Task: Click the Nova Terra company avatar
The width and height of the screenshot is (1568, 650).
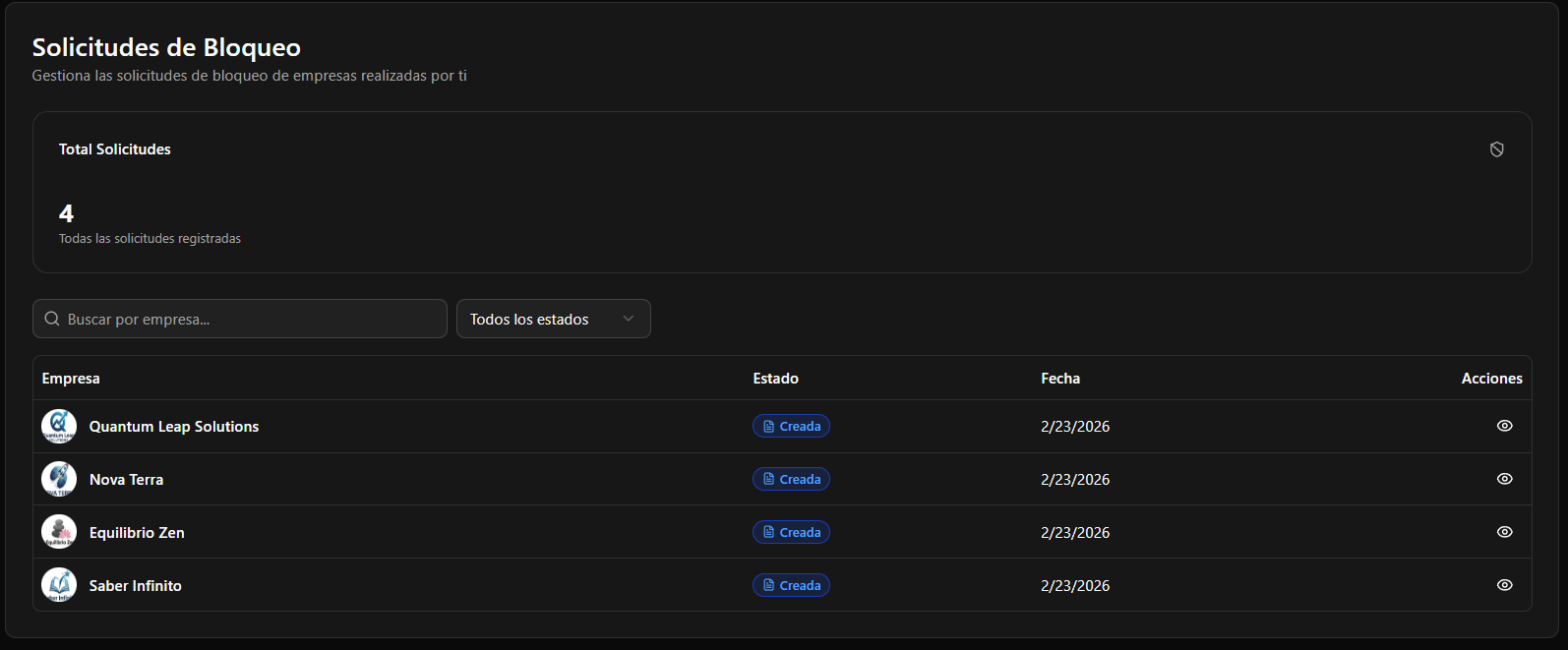Action: tap(59, 479)
